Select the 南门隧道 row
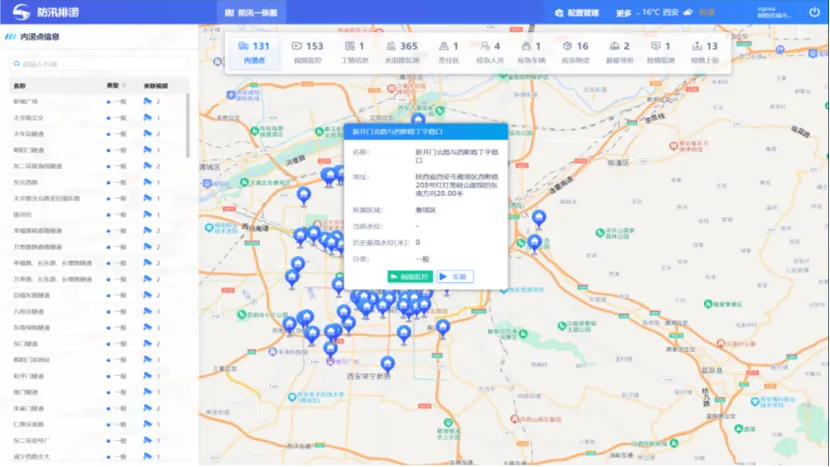The height and width of the screenshot is (467, 830). coord(98,392)
